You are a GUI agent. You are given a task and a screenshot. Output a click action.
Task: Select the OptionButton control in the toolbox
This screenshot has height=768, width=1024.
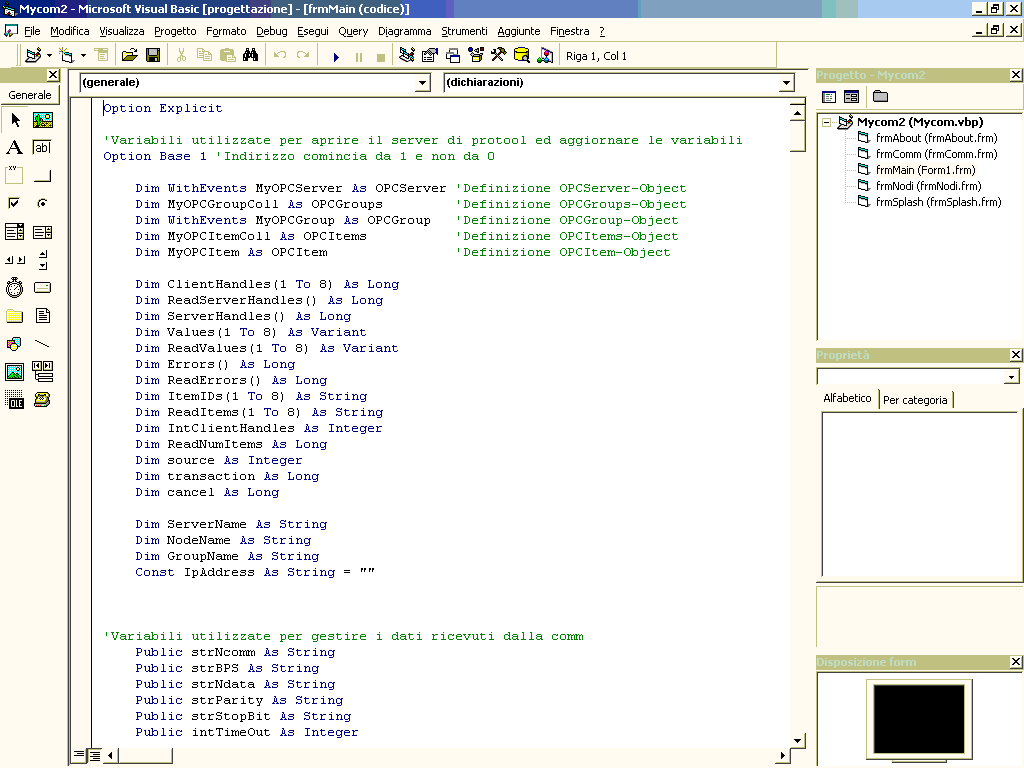coord(42,204)
